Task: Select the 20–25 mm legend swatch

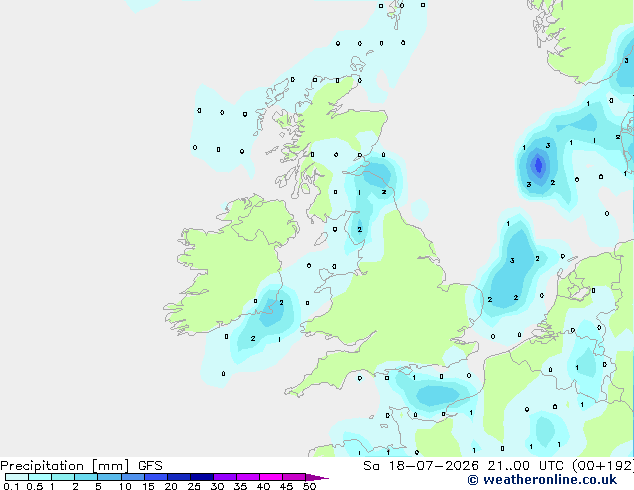Action: (x=178, y=477)
